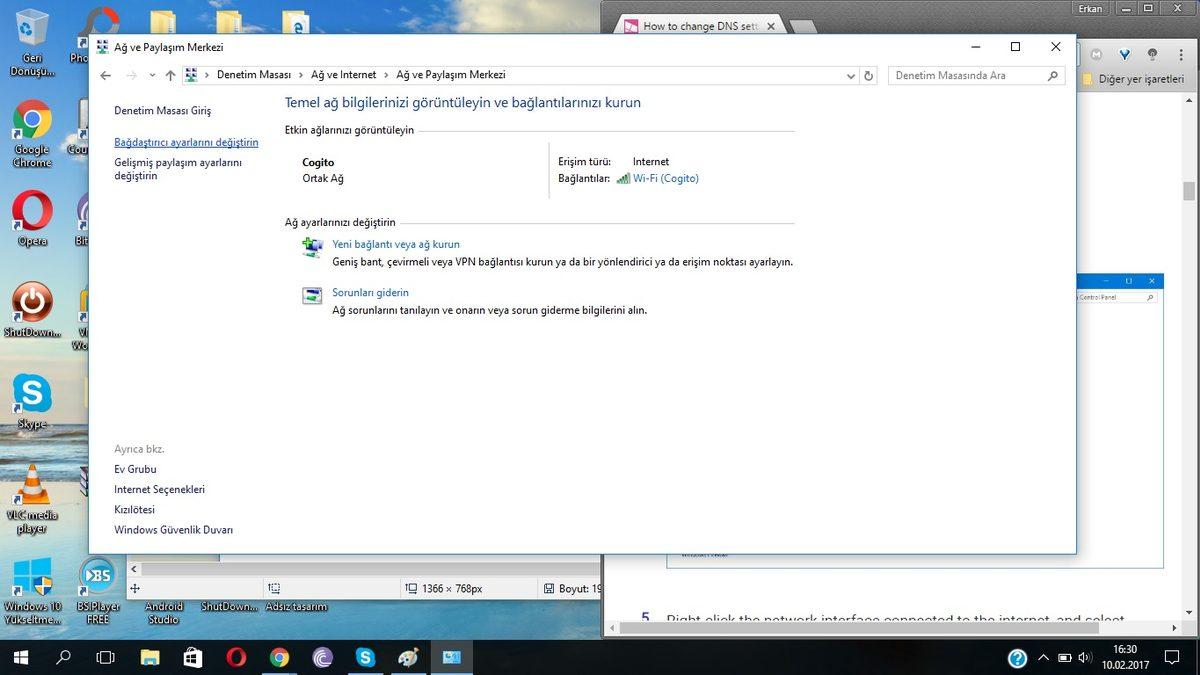This screenshot has height=675, width=1200.
Task: Open the address bar history dropdown
Action: [x=850, y=75]
